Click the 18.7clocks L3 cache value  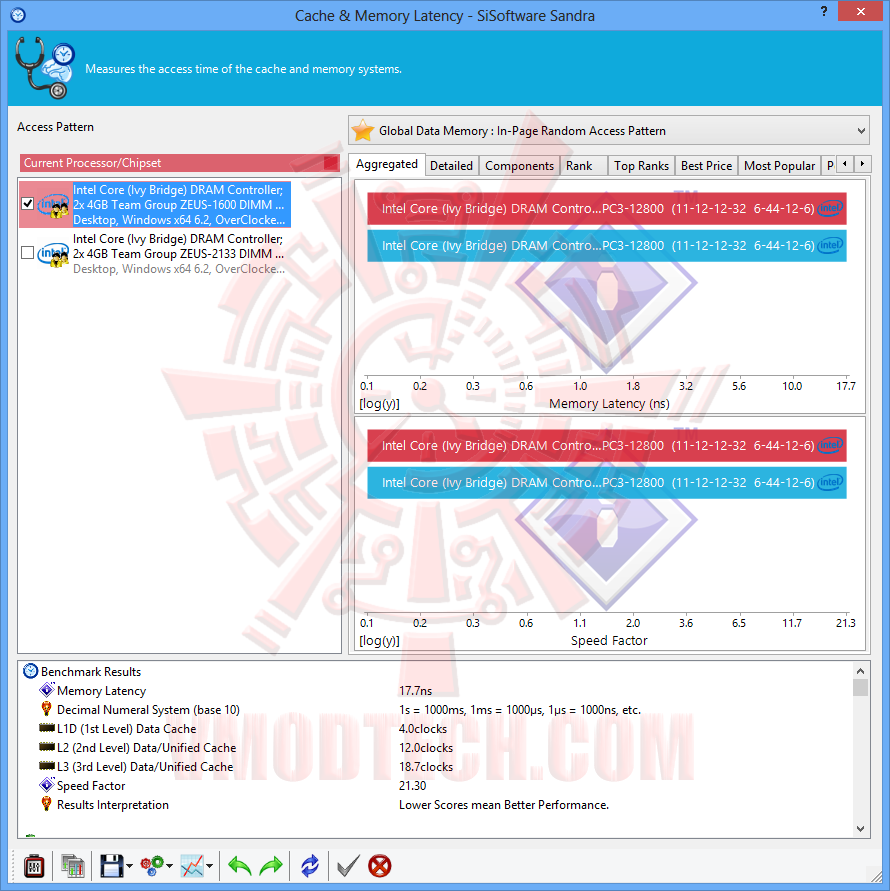tap(426, 767)
